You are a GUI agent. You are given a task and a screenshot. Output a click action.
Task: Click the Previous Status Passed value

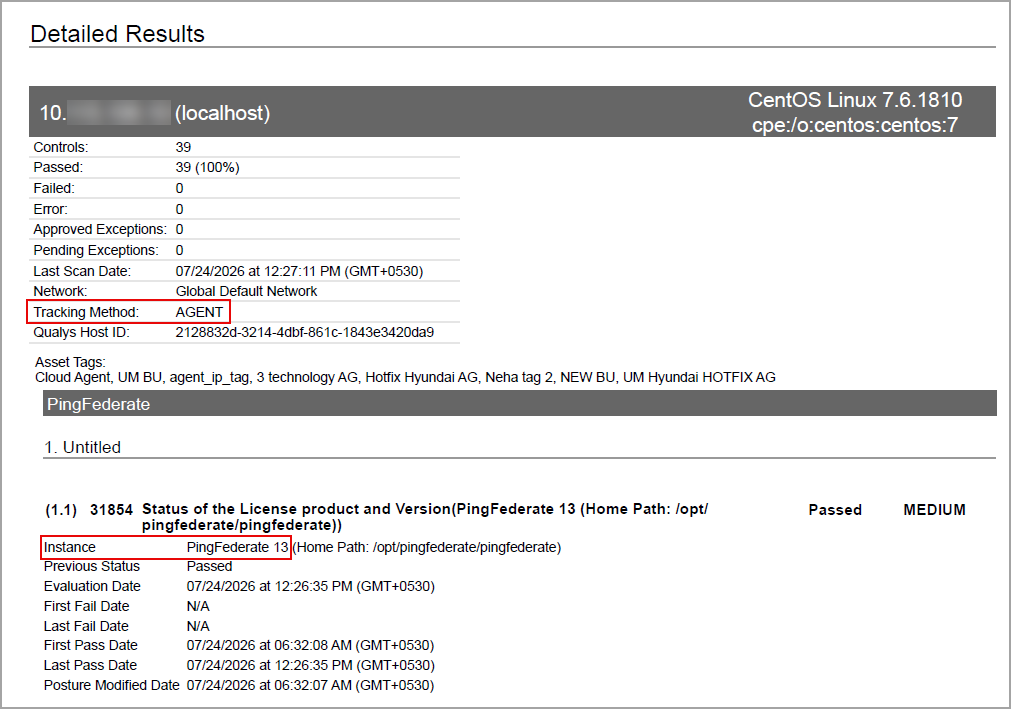coord(210,567)
